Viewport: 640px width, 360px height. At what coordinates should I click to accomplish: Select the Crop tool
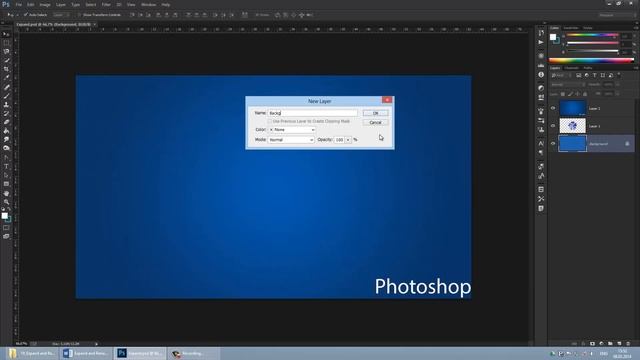tap(6, 69)
